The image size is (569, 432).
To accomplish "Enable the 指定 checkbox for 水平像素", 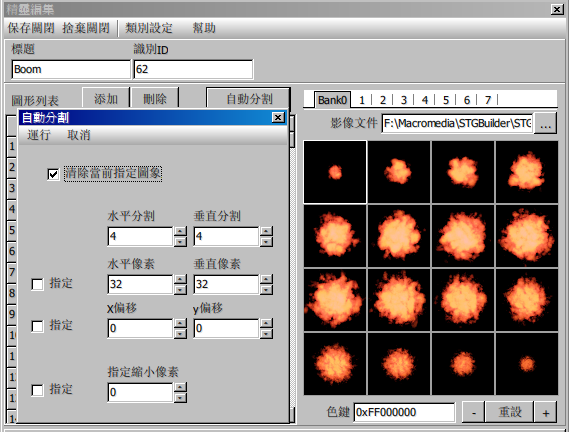I will 37,284.
